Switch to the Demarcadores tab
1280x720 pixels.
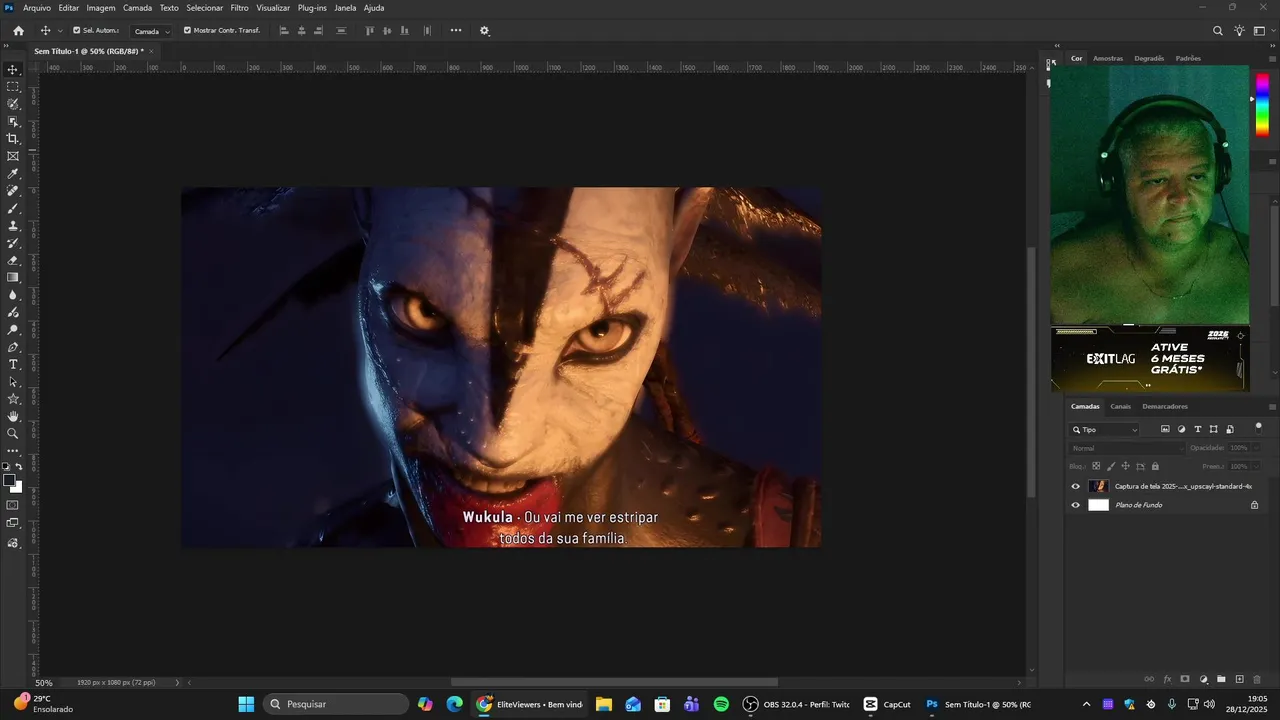click(x=1165, y=406)
